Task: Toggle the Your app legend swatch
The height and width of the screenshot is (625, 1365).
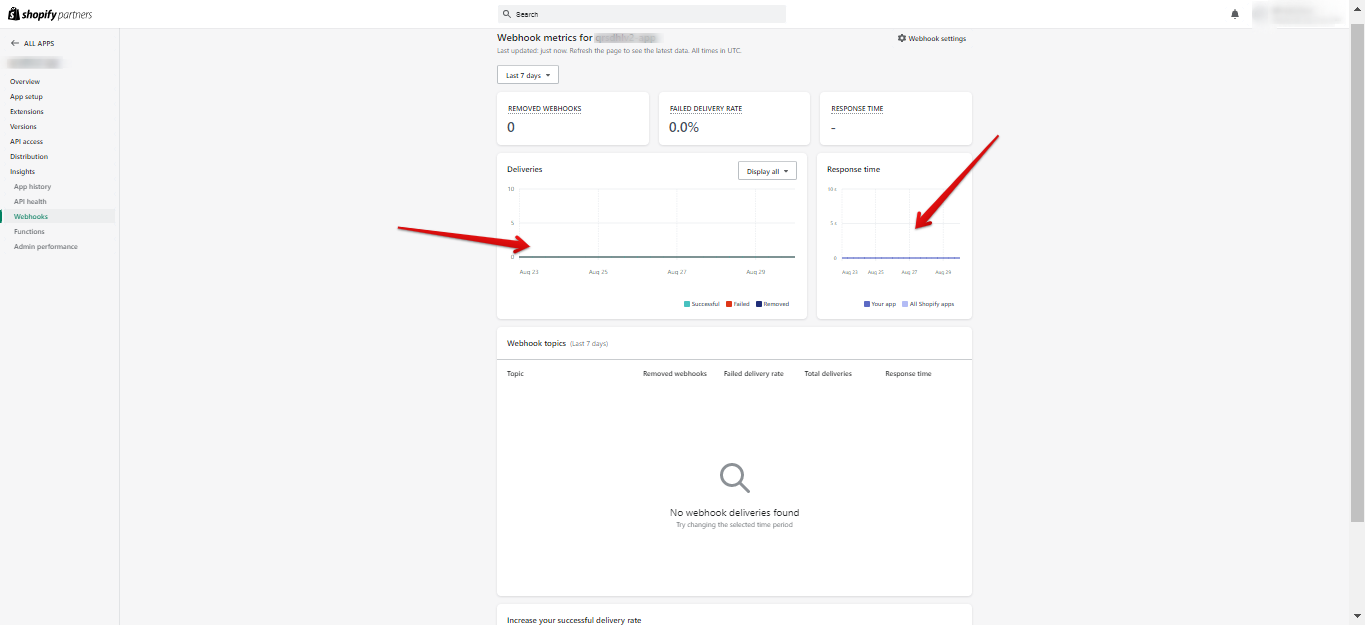Action: pos(867,304)
